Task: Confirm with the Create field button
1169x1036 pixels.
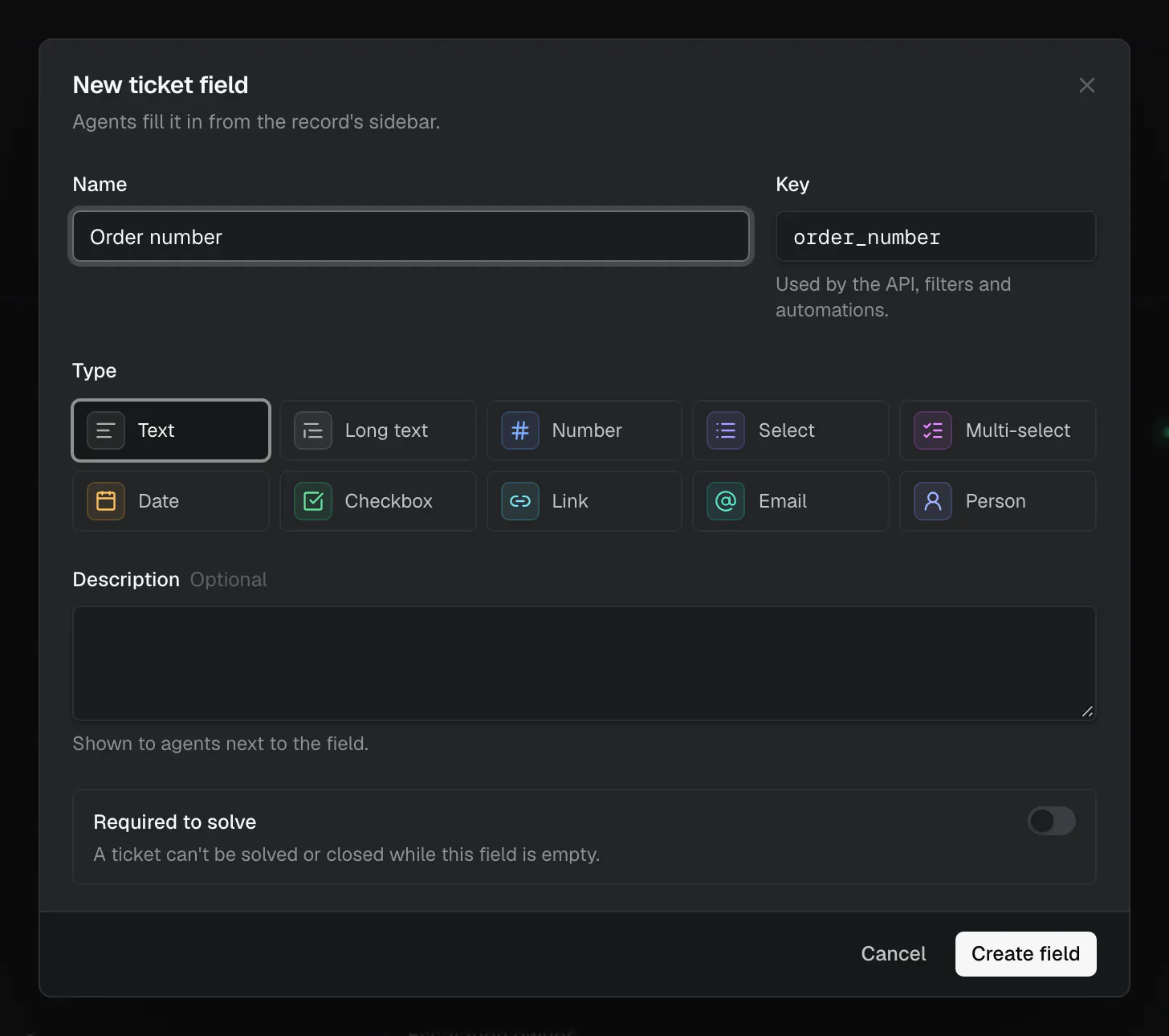Action: tap(1026, 954)
